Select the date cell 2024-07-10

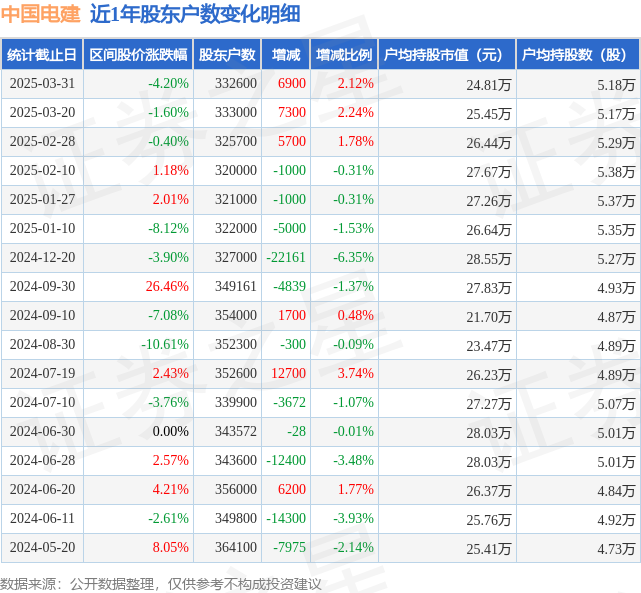coord(43,403)
